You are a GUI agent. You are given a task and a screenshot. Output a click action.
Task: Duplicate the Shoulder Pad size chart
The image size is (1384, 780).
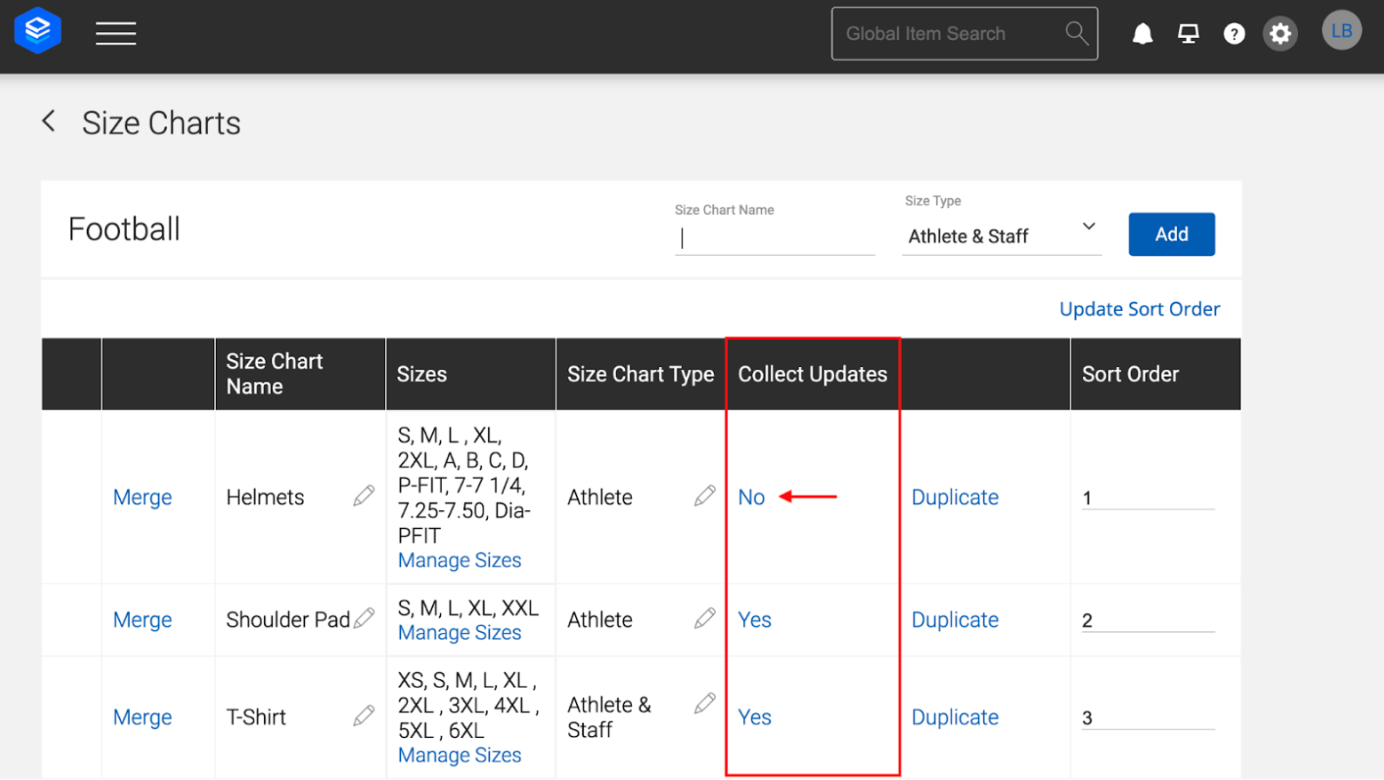point(955,620)
